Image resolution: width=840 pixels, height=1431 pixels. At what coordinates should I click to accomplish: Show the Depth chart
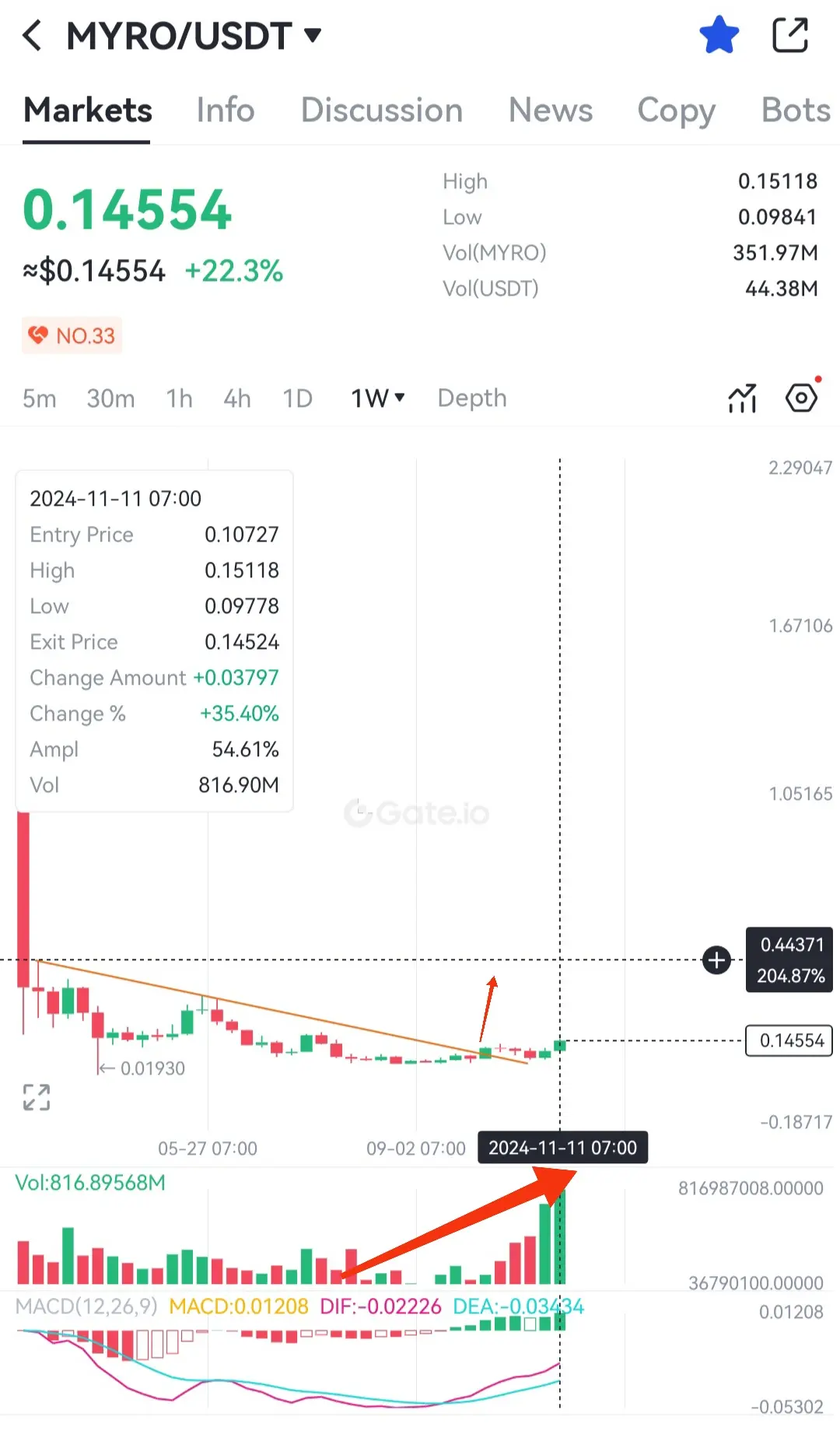coord(472,398)
